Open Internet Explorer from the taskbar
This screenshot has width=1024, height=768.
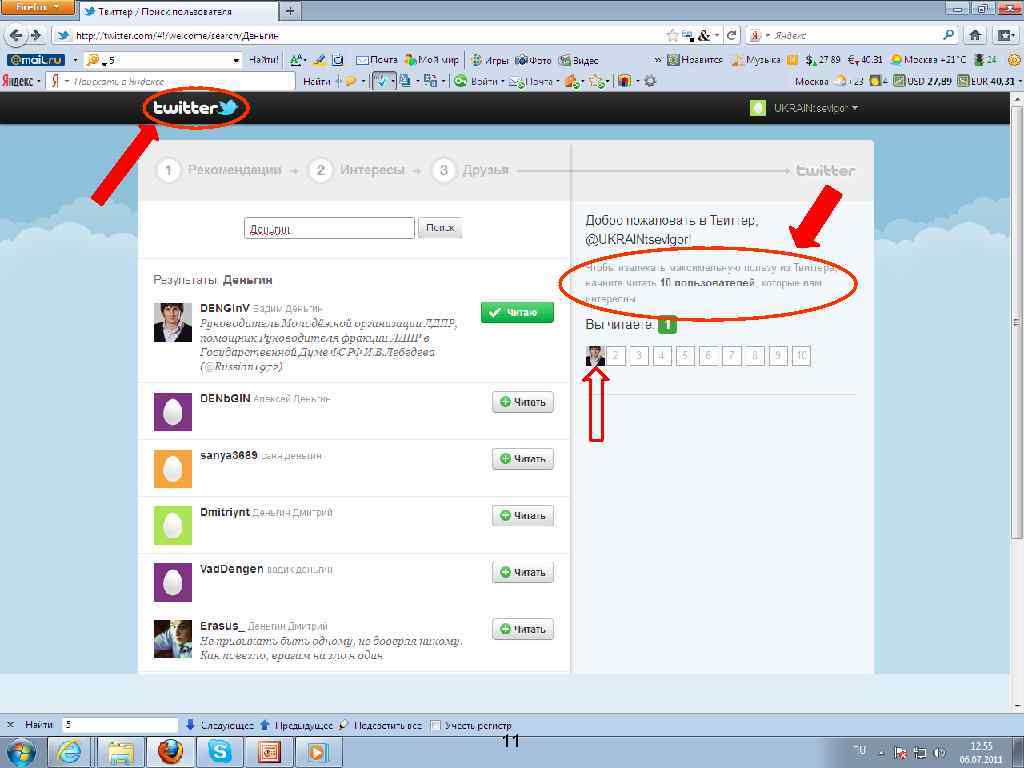[69, 752]
